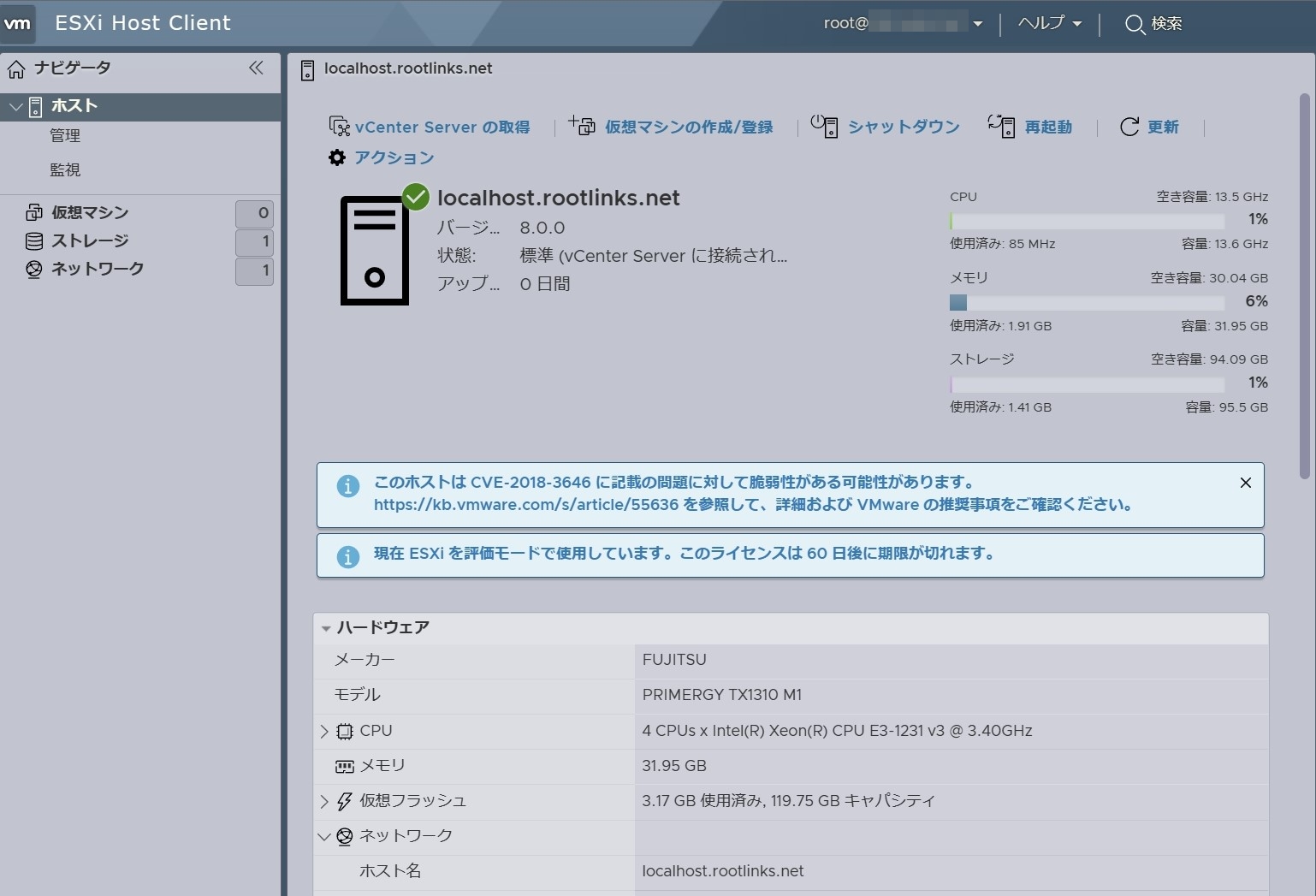Image resolution: width=1316 pixels, height=896 pixels.
Task: Click the 31.95 GB memory value in hardware
Action: (x=674, y=766)
